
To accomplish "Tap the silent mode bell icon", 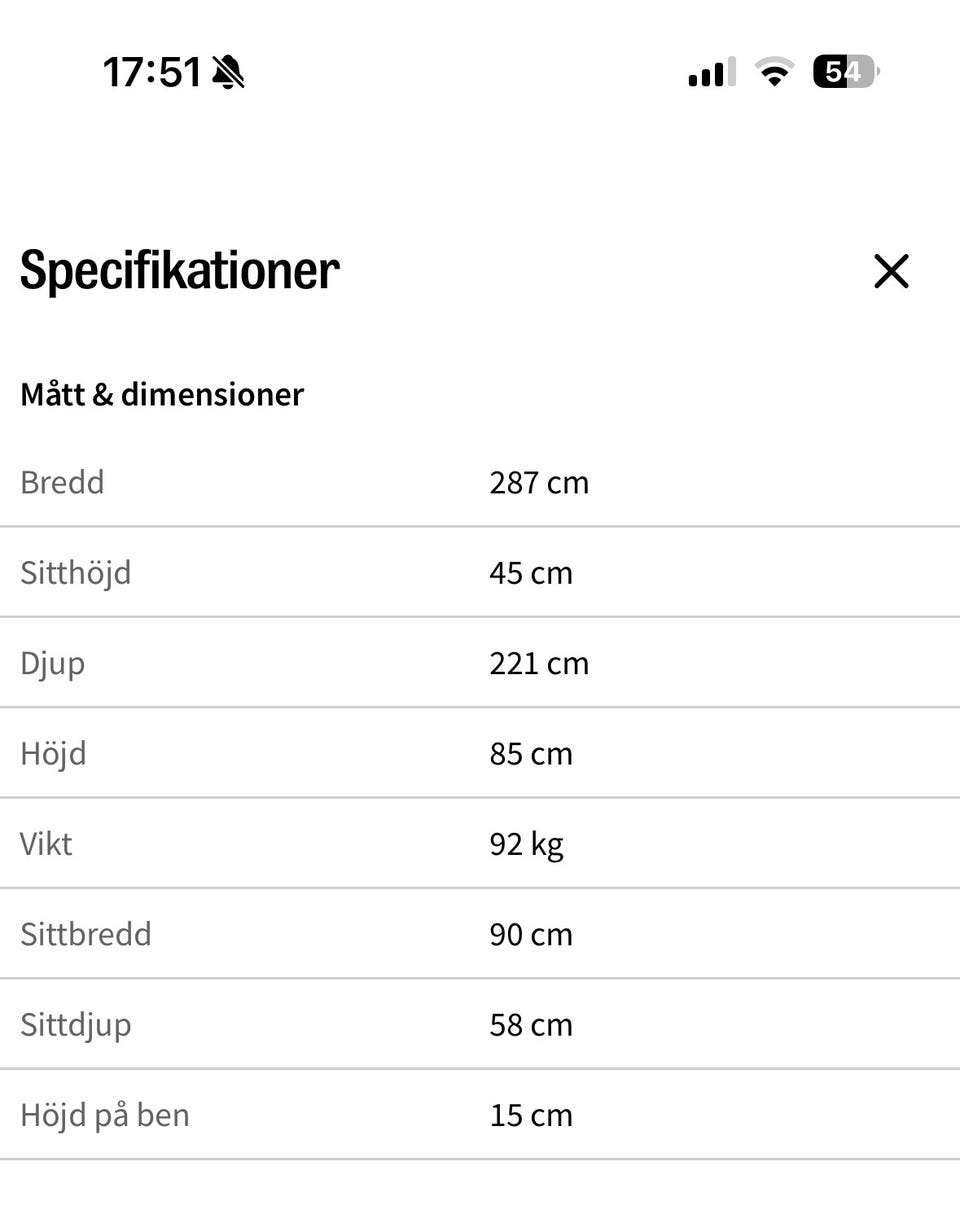I will pyautogui.click(x=228, y=72).
